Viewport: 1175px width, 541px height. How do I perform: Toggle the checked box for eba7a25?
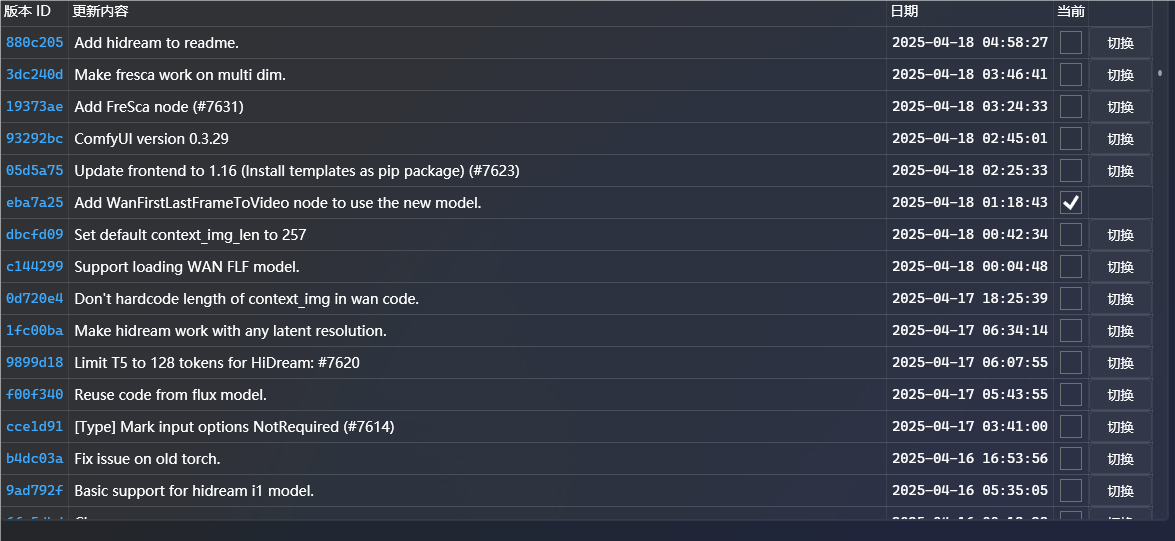coord(1070,203)
